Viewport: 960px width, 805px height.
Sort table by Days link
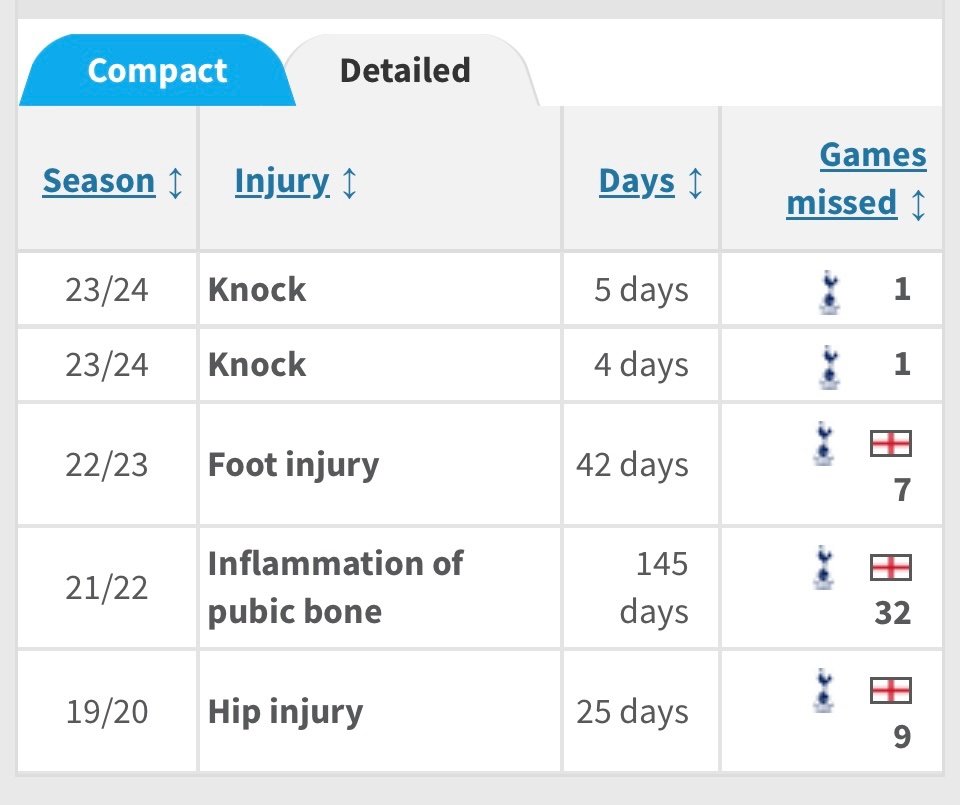637,182
